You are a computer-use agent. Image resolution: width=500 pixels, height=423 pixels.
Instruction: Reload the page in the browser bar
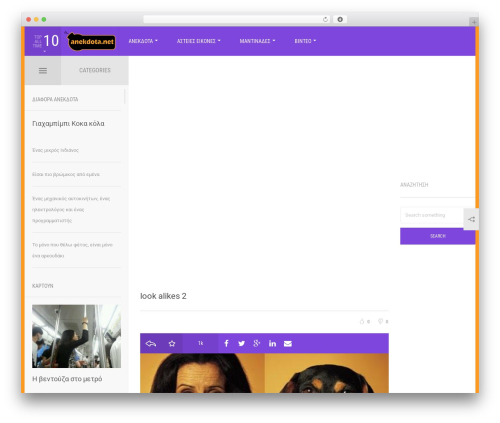pos(325,19)
